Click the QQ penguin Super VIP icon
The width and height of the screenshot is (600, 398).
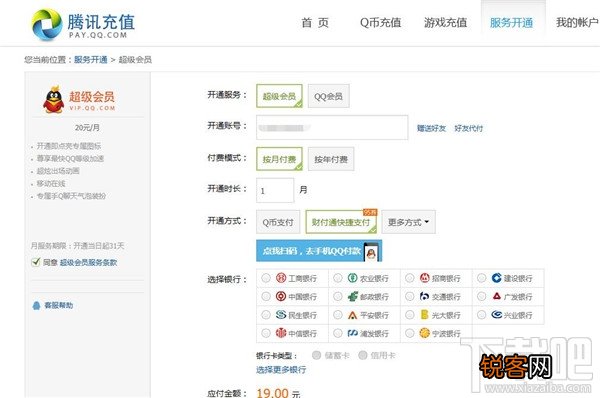[54, 100]
